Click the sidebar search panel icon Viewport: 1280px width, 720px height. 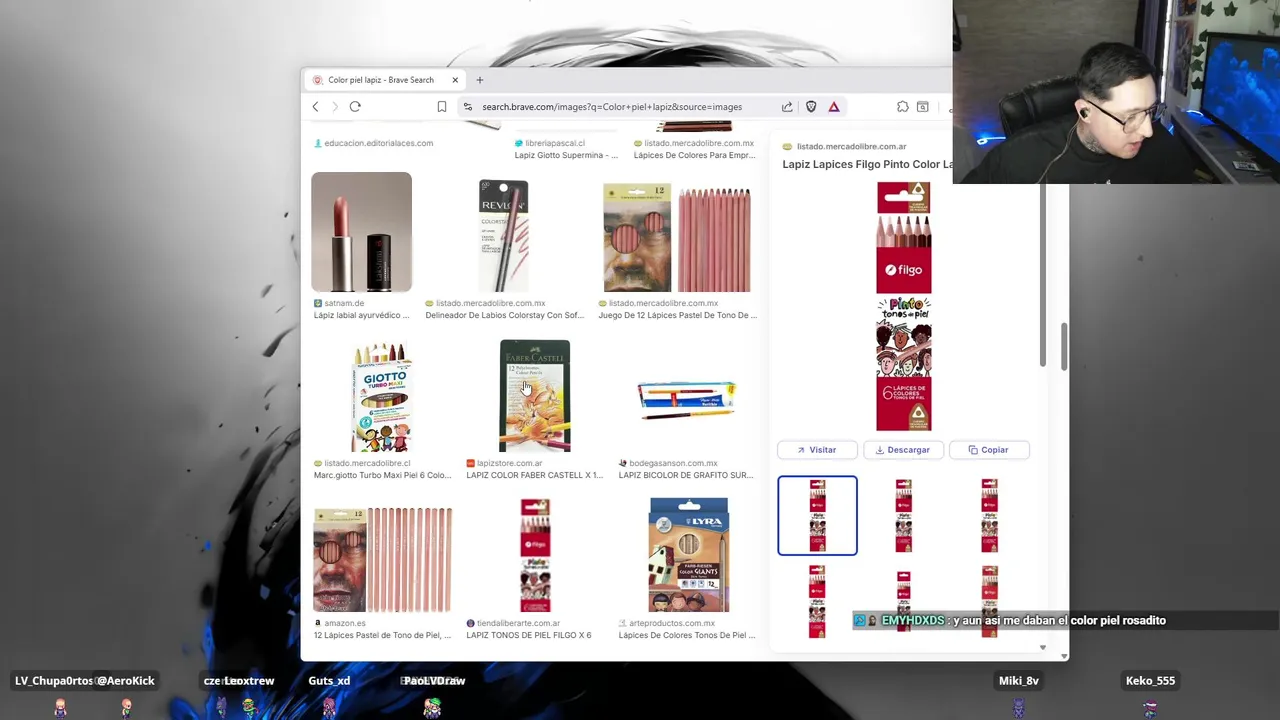pyautogui.click(x=923, y=107)
